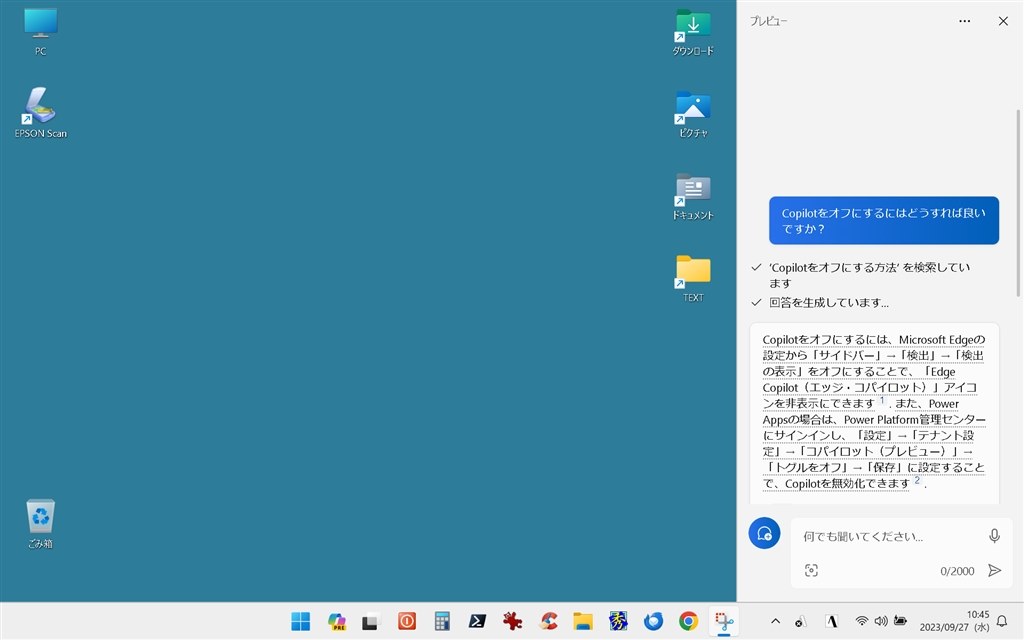Click the battery status tray icon
This screenshot has width=1024, height=640.
[x=901, y=621]
